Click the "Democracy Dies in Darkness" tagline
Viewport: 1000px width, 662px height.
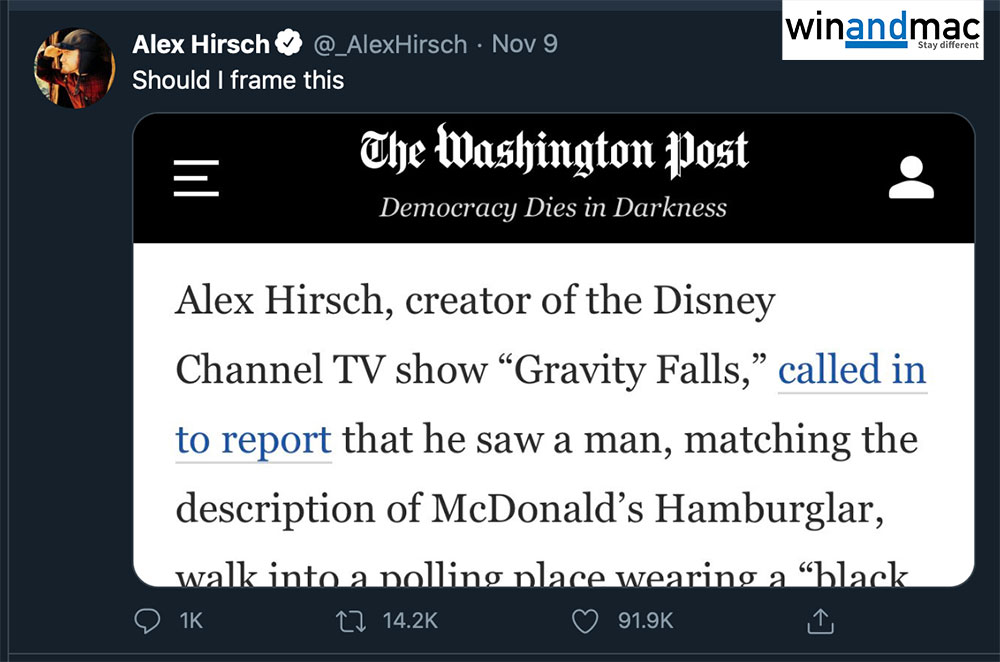point(553,208)
